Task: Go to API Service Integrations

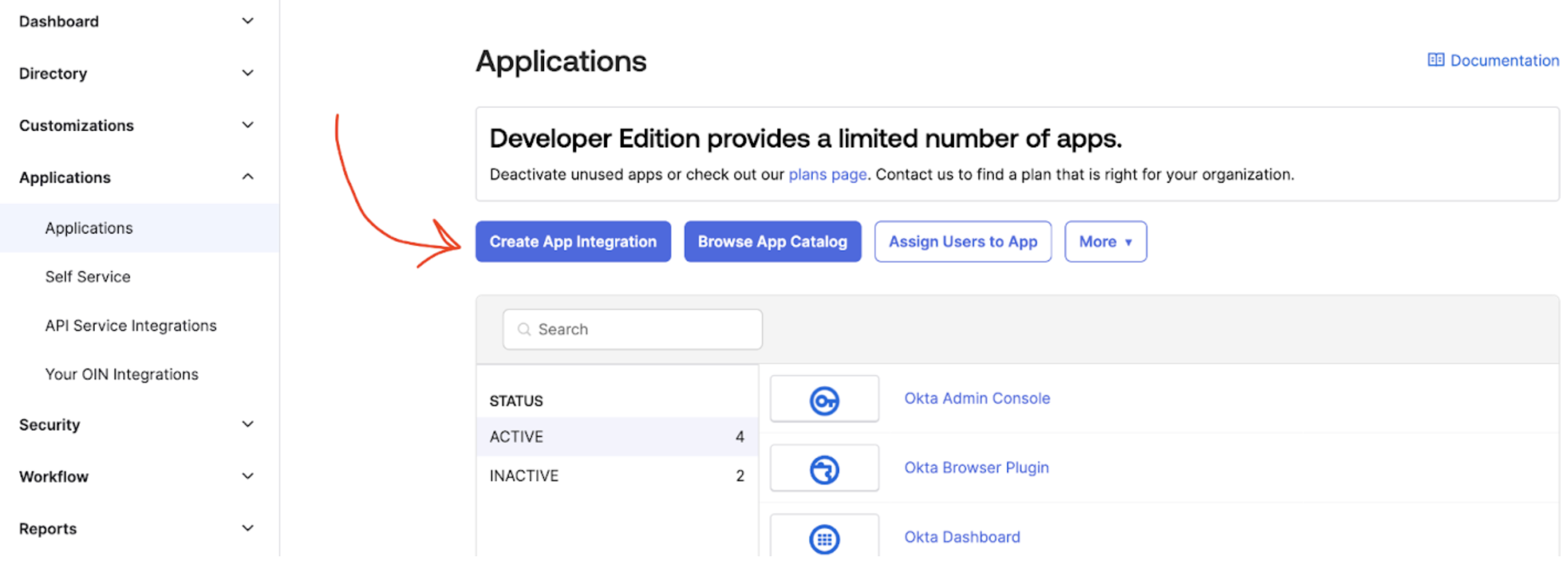Action: [131, 326]
